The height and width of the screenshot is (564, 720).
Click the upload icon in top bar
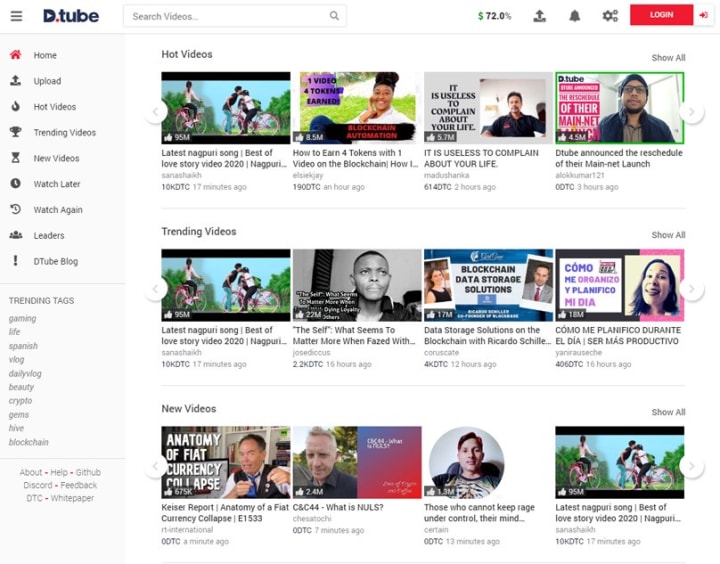coord(540,16)
